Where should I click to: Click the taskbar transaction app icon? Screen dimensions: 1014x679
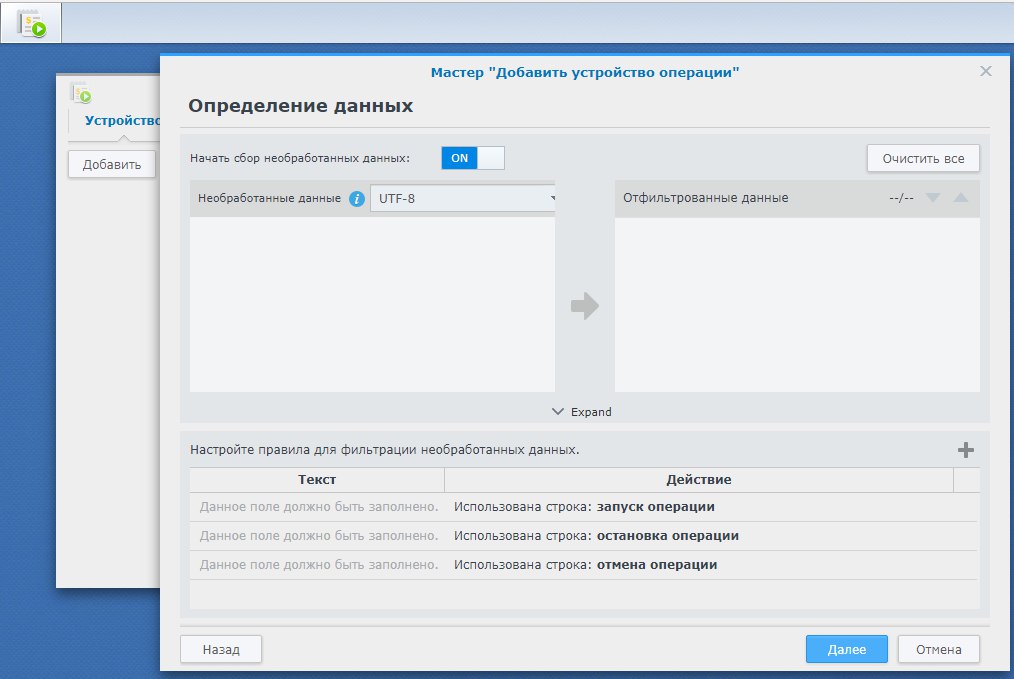[x=32, y=23]
